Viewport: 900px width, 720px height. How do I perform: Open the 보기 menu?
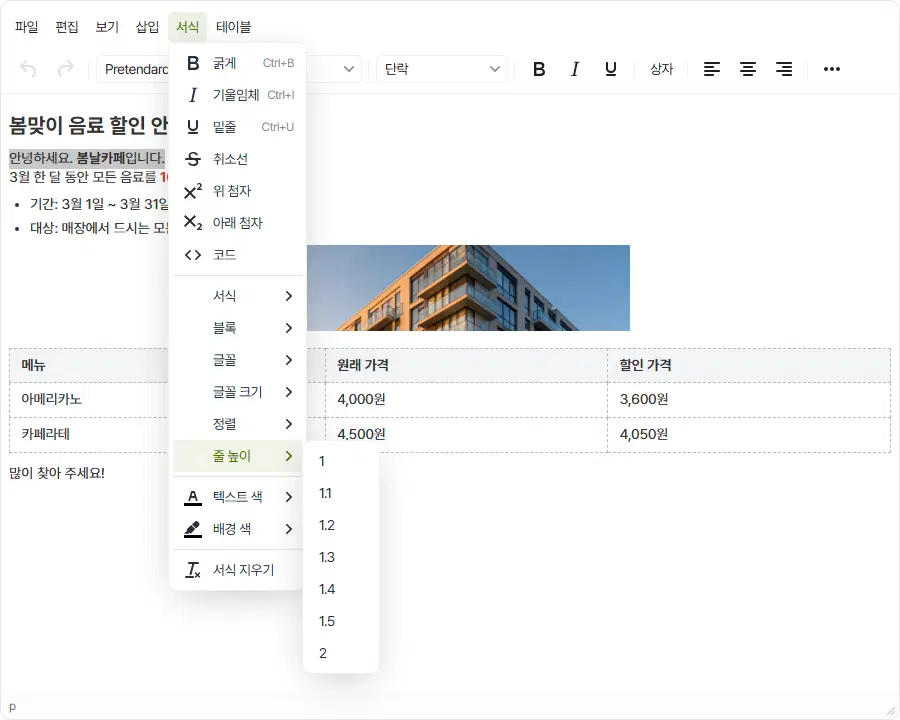point(107,27)
